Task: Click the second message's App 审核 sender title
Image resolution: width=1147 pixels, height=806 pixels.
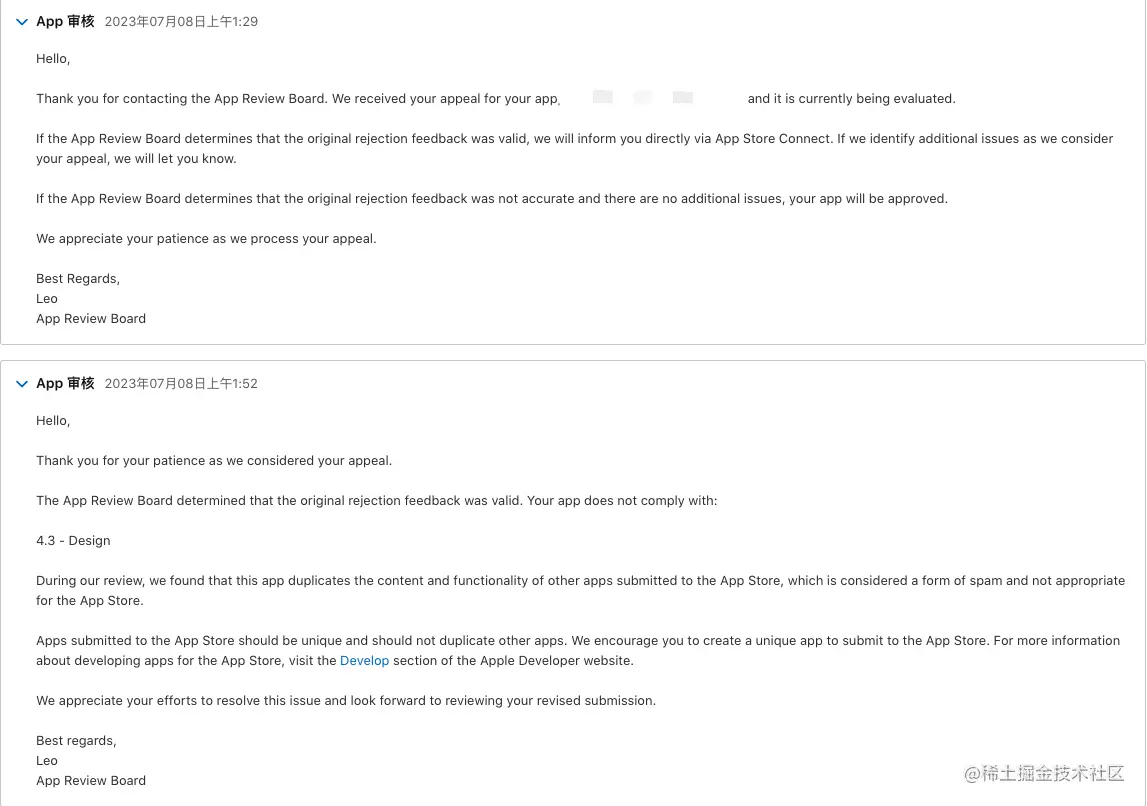Action: (65, 384)
